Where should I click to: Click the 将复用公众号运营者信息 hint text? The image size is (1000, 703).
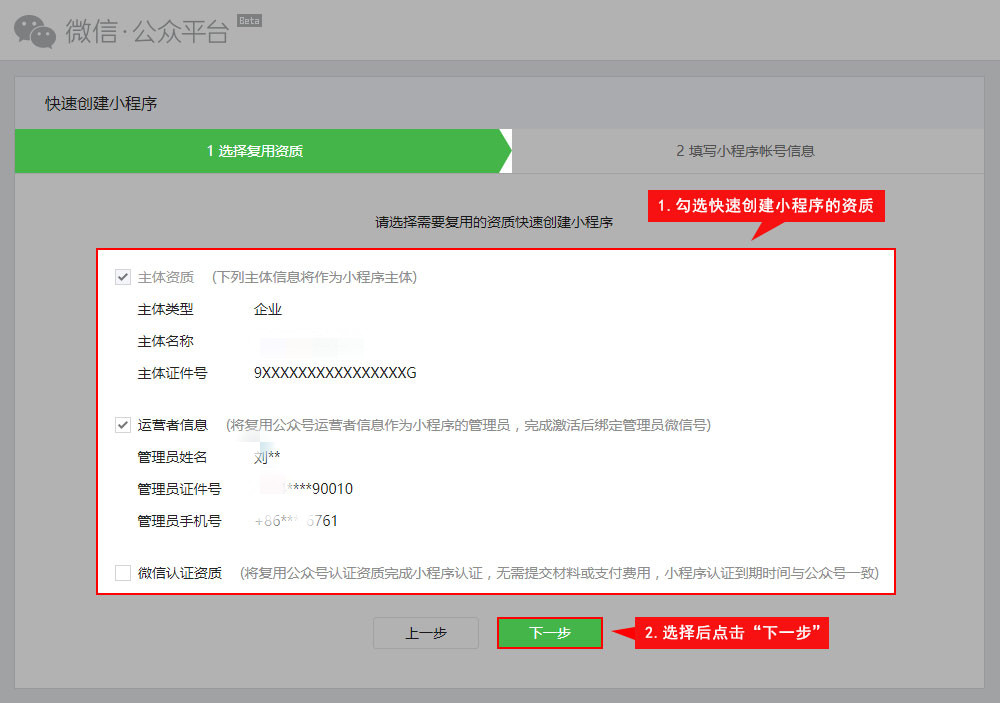(x=469, y=425)
